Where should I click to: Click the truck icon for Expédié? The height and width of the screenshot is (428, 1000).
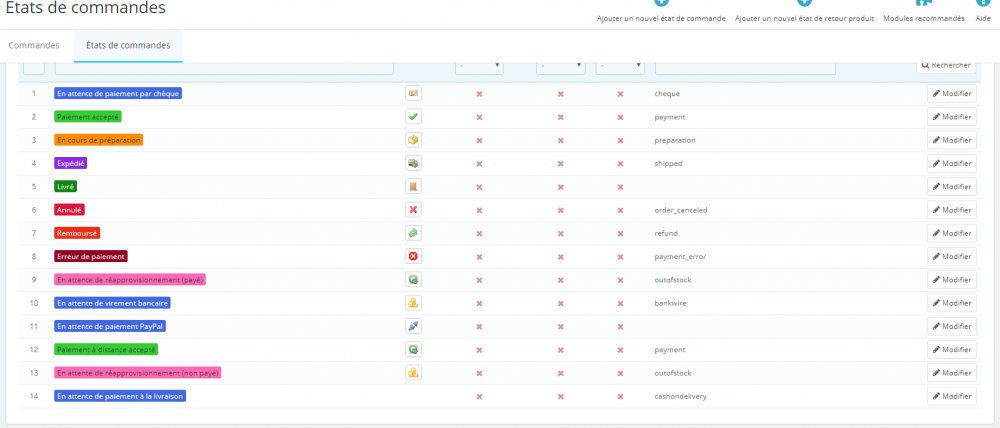(413, 163)
